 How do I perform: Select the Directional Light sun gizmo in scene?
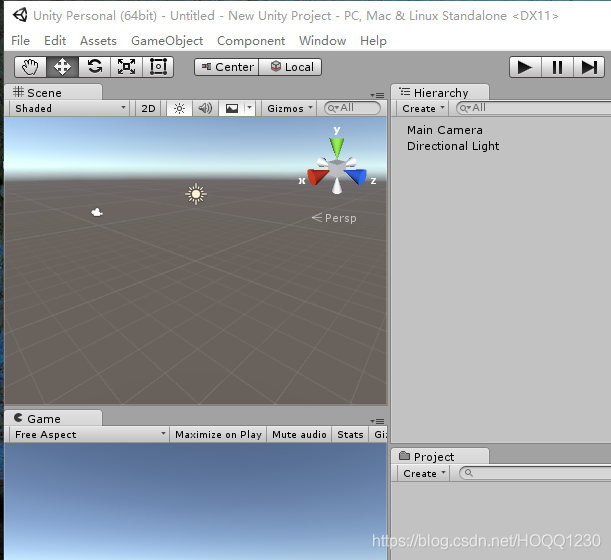(x=196, y=194)
